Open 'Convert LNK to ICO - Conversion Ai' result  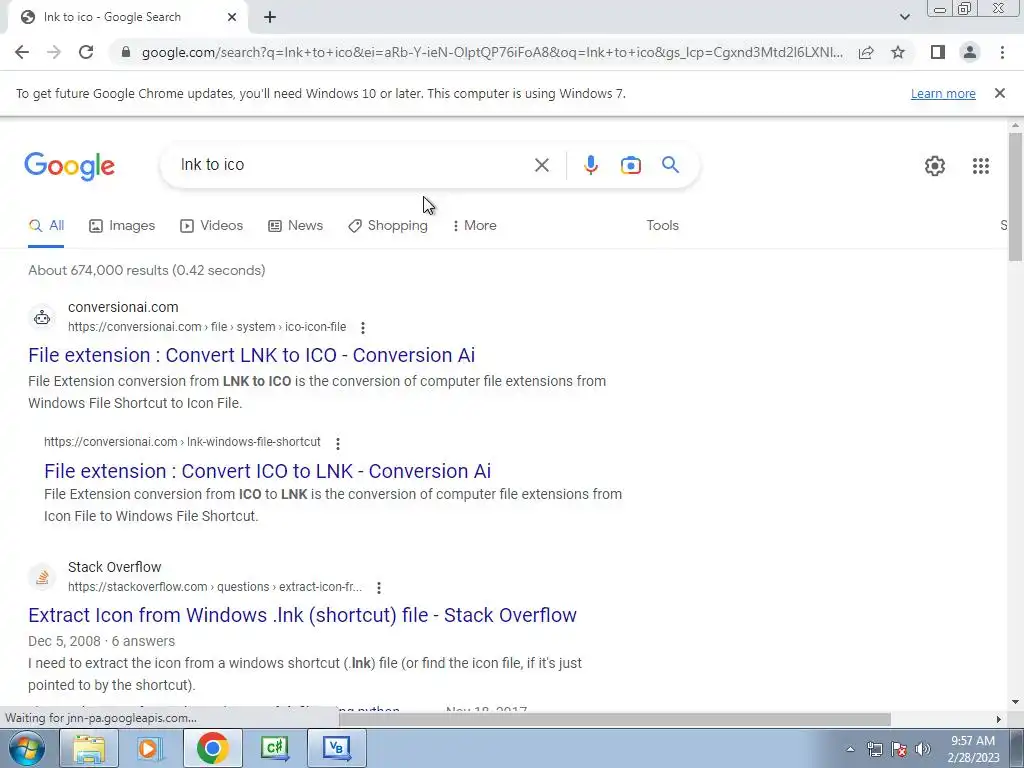coord(251,355)
